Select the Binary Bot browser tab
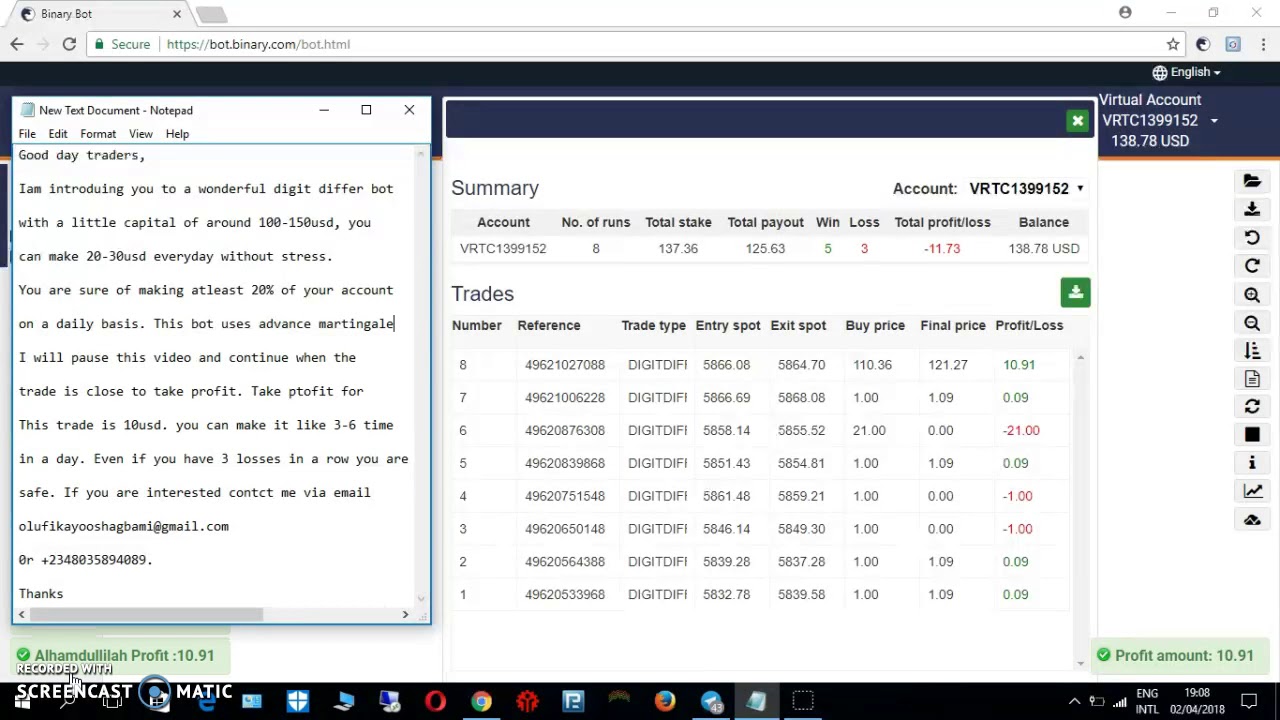1280x720 pixels. [x=95, y=14]
